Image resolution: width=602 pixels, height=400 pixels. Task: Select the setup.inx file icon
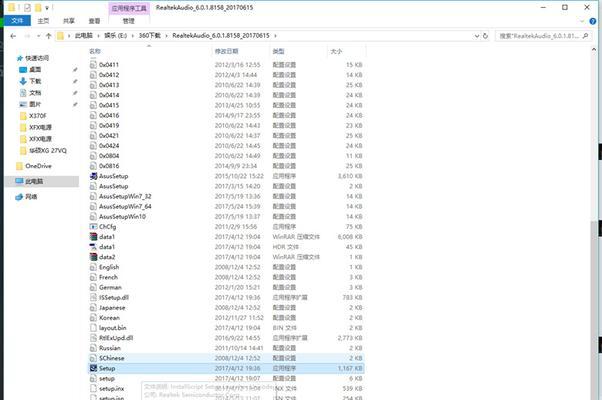point(93,388)
